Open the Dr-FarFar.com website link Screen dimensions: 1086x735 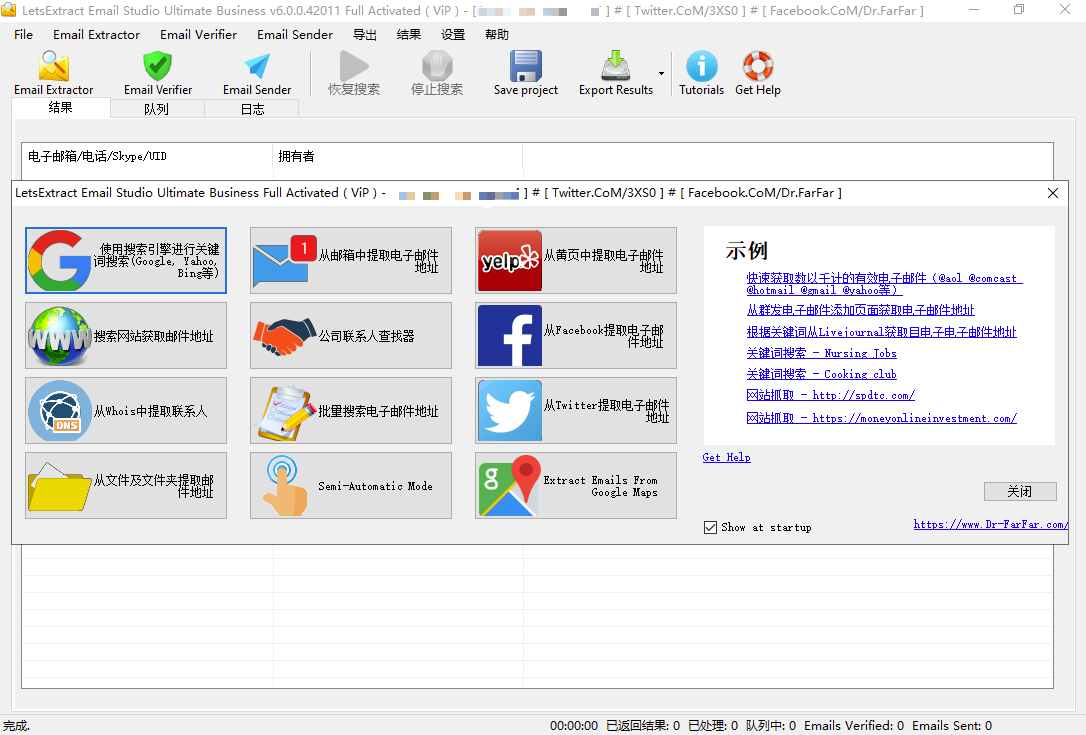[x=990, y=524]
